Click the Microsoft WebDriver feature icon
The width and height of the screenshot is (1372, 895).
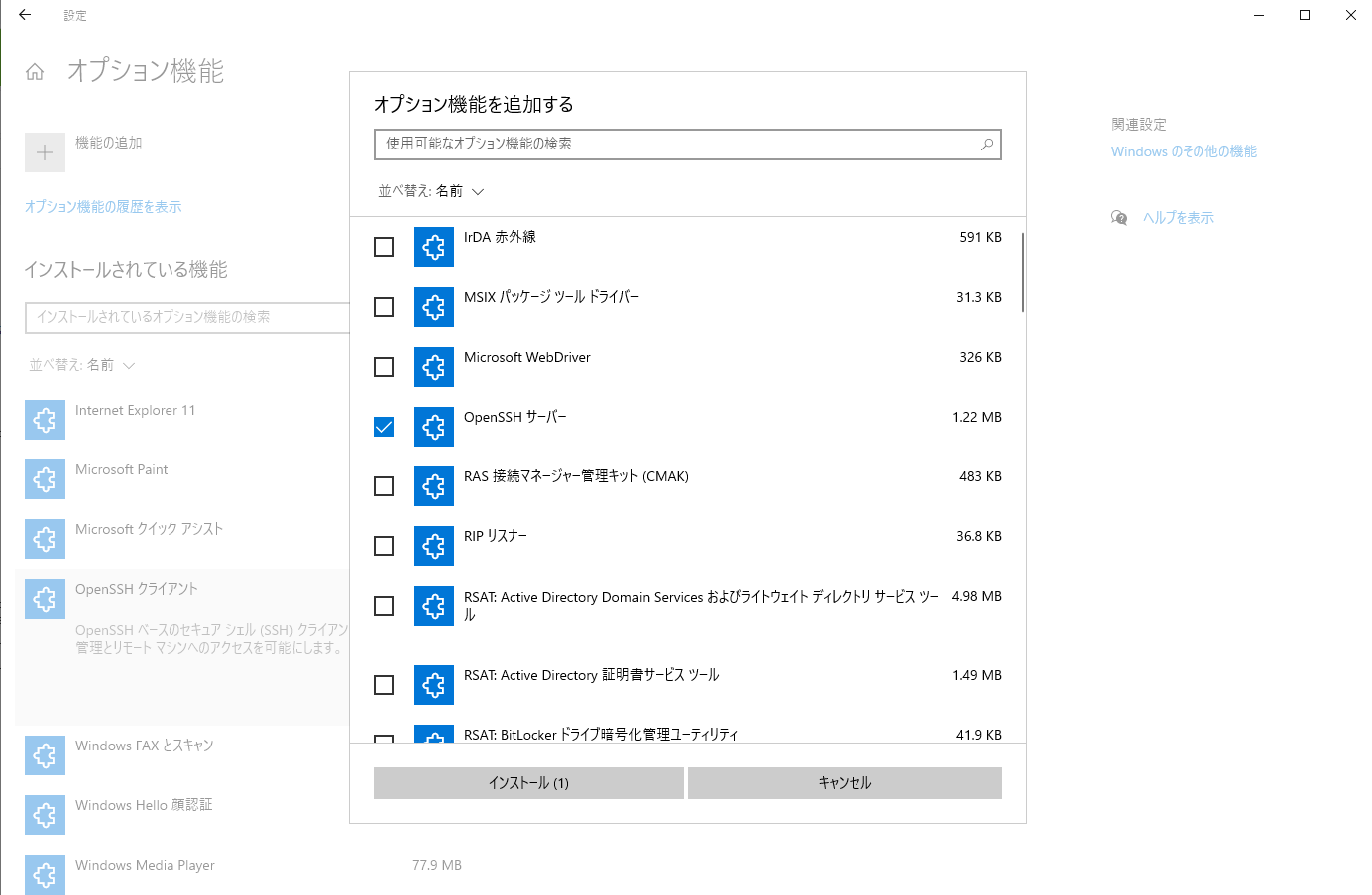click(x=434, y=367)
